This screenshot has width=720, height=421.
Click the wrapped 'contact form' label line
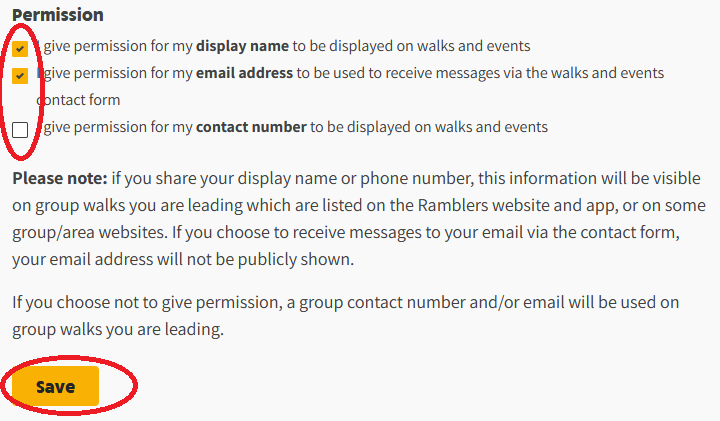coord(78,100)
